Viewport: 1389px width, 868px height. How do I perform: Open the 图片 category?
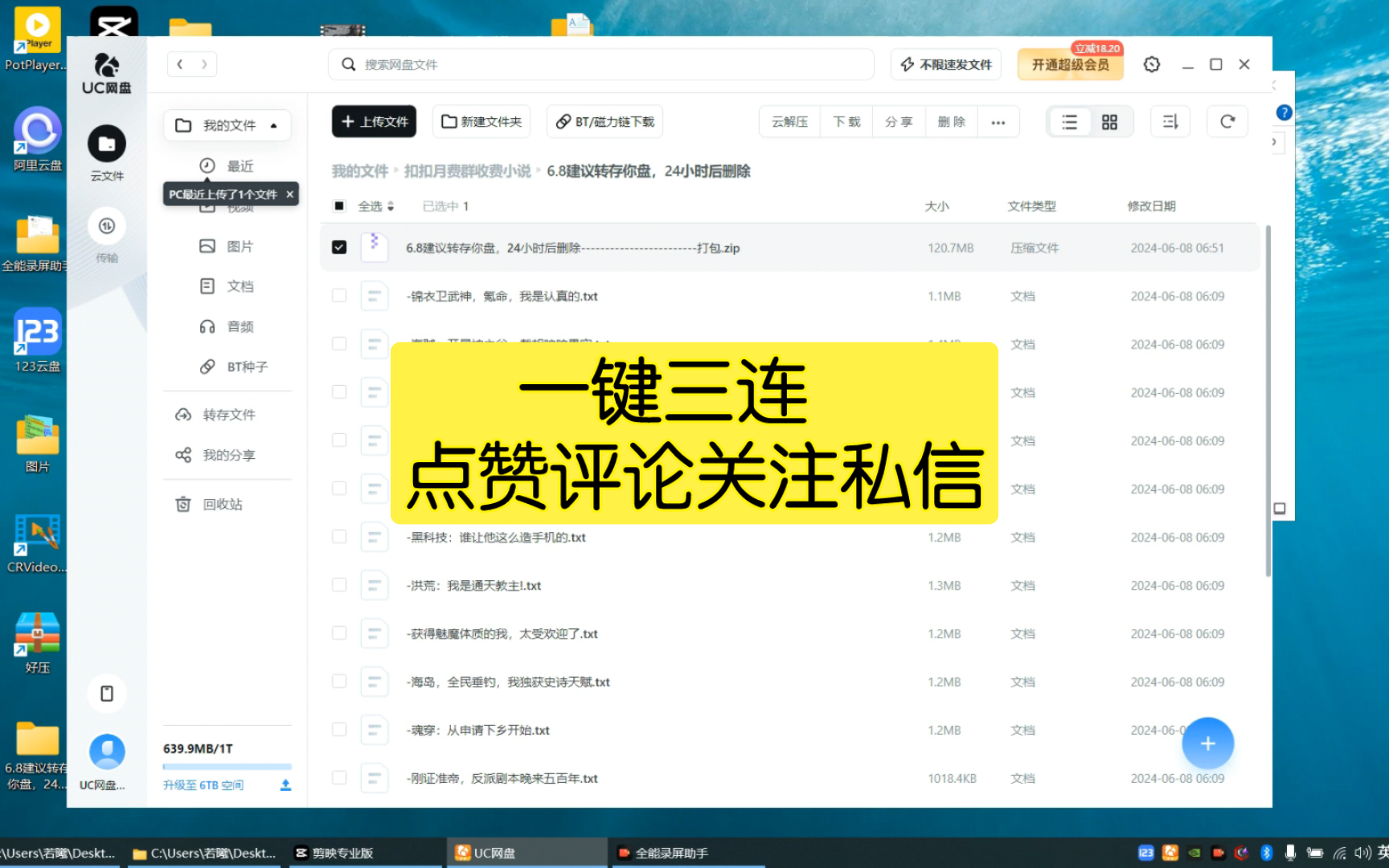(x=227, y=246)
